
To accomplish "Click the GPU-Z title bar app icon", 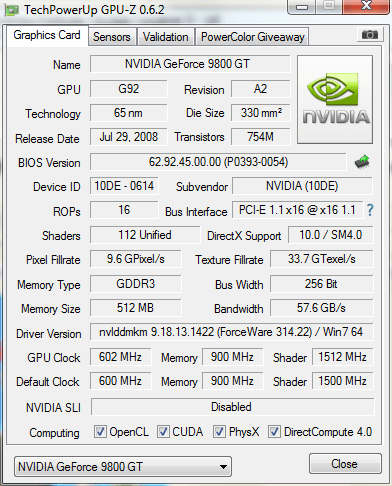I will pyautogui.click(x=12, y=10).
